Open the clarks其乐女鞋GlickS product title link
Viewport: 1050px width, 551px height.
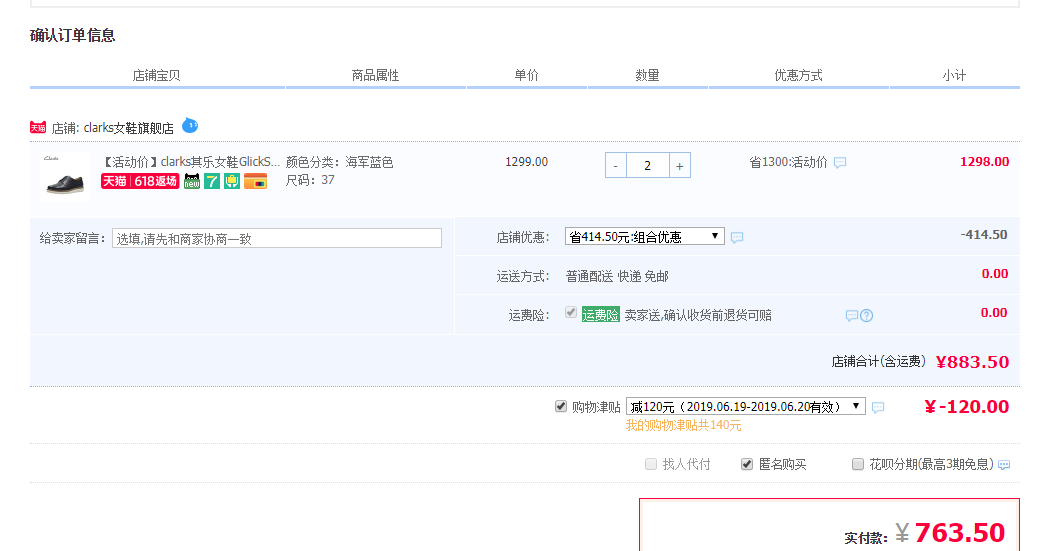(190, 162)
